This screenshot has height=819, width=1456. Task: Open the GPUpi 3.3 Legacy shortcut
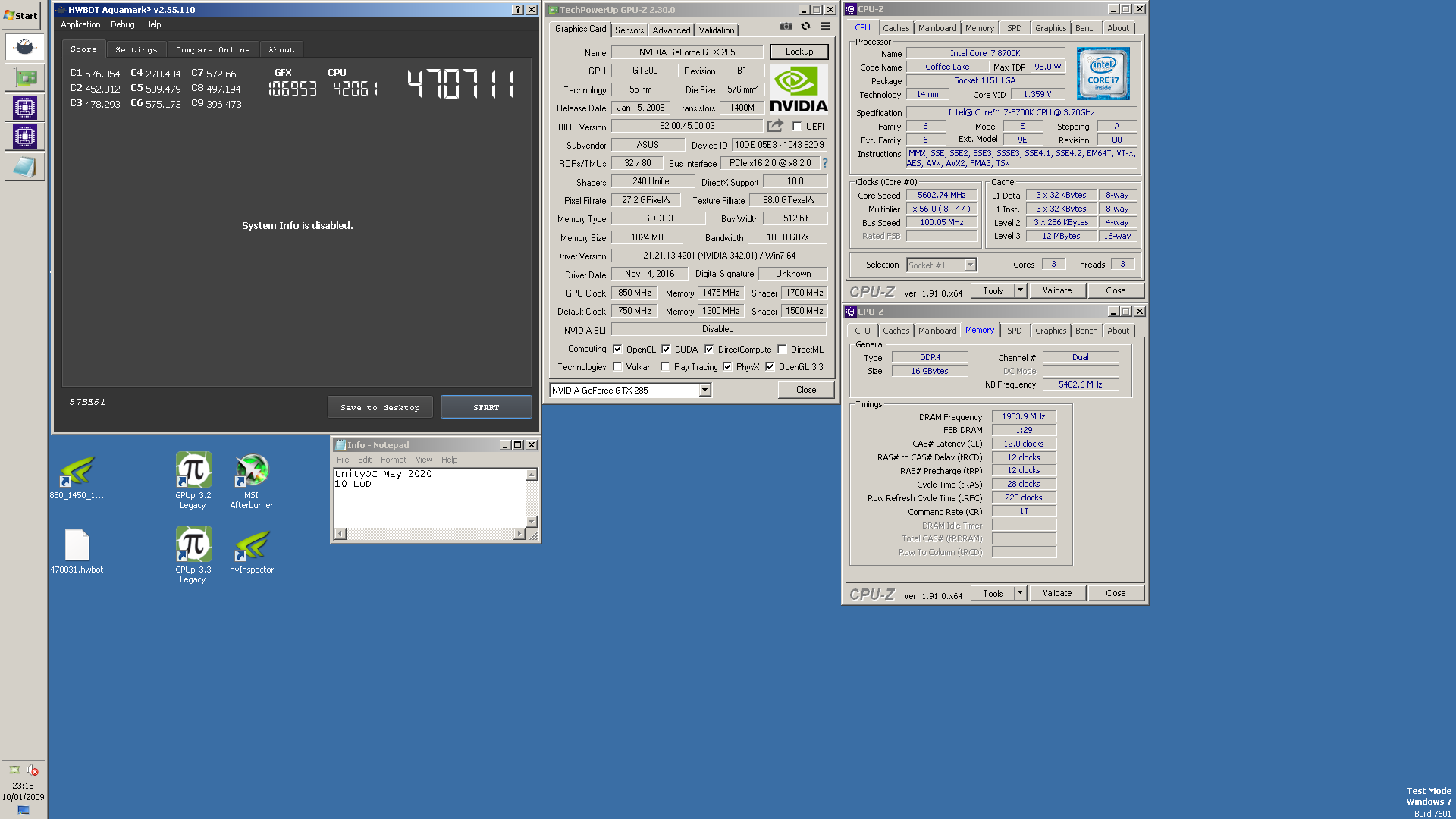point(193,555)
